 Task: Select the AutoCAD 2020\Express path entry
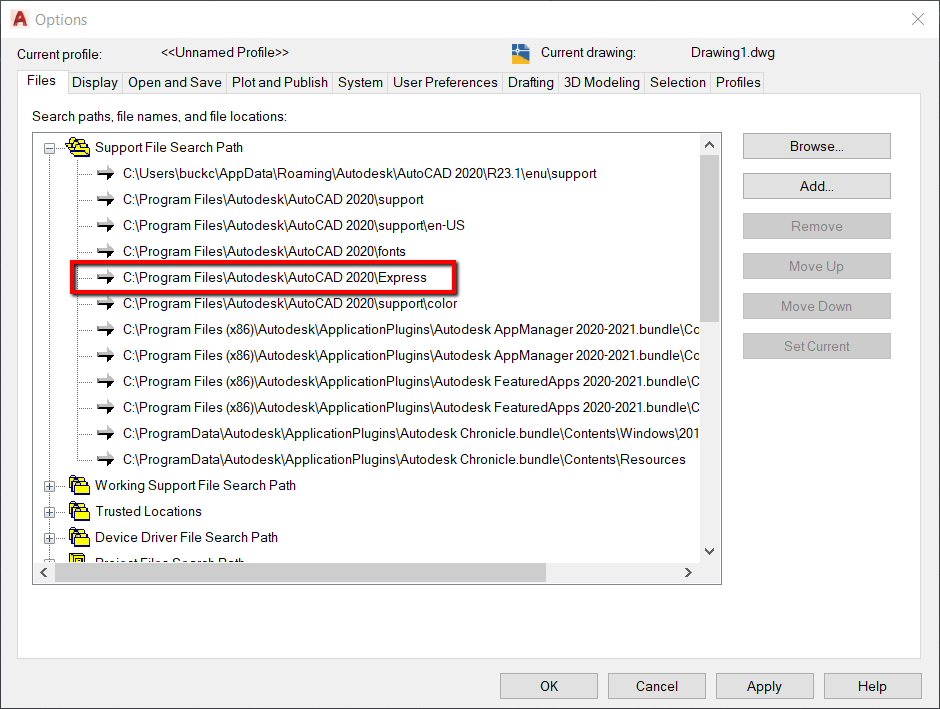pyautogui.click(x=275, y=277)
